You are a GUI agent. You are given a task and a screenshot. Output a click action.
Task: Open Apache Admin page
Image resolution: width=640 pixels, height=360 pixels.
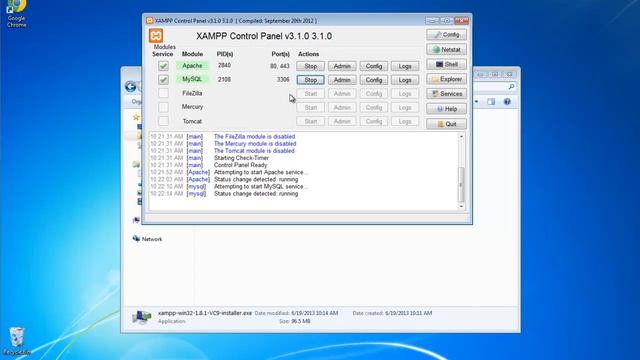click(342, 66)
